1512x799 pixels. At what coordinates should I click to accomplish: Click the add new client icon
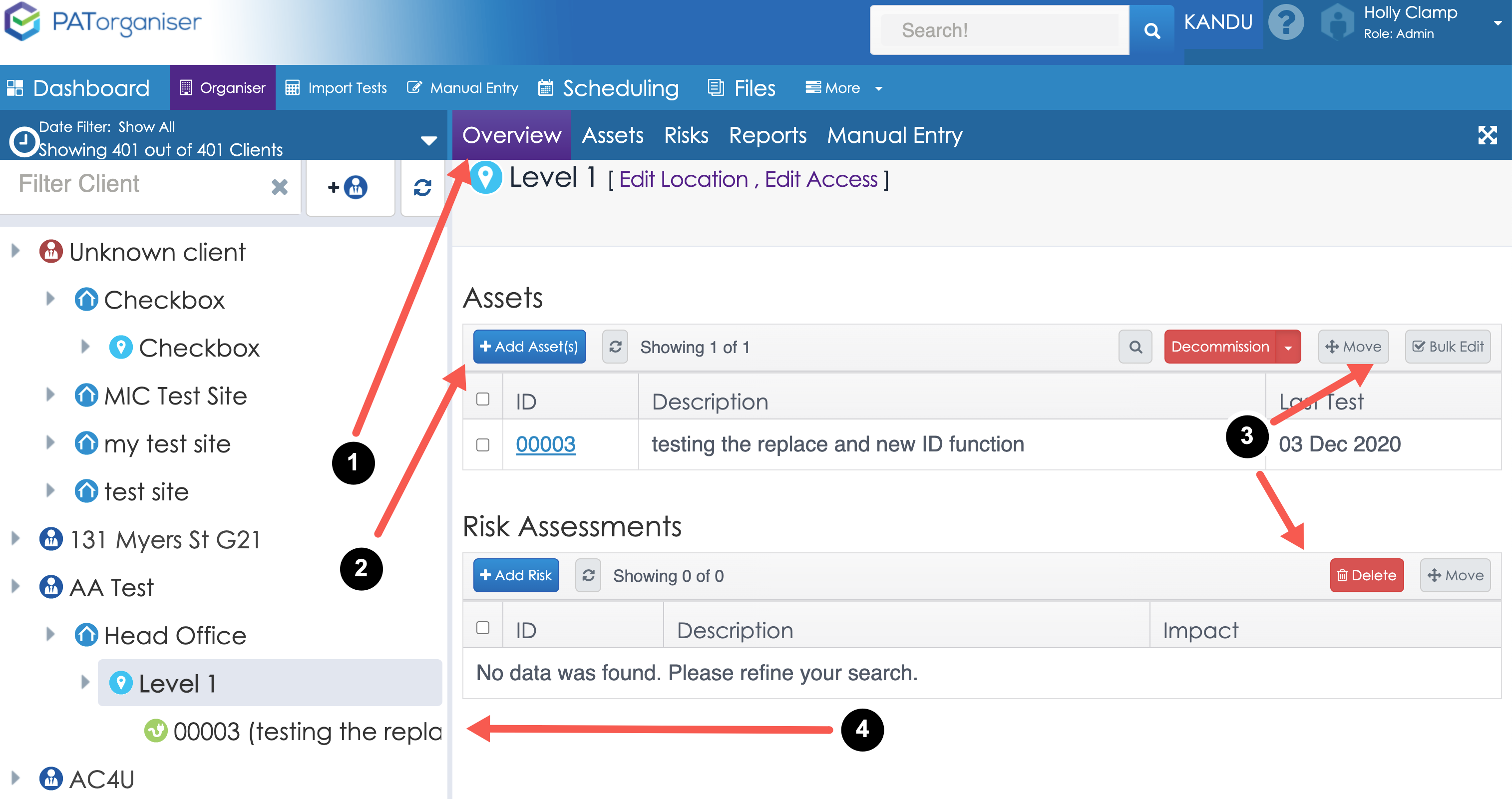(349, 187)
